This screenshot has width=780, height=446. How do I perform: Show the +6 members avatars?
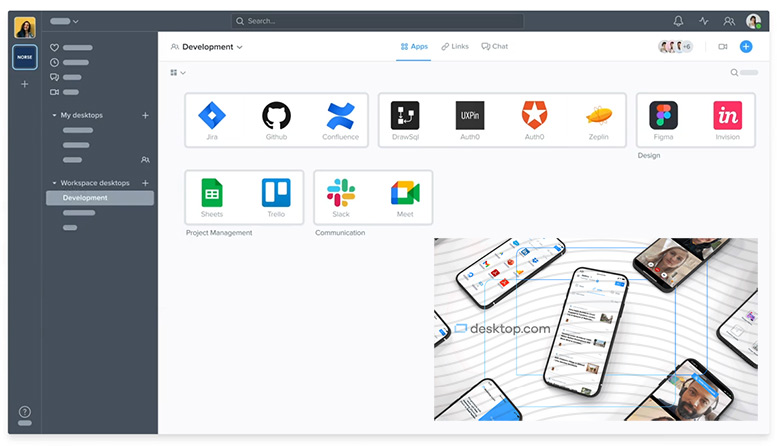click(x=675, y=46)
